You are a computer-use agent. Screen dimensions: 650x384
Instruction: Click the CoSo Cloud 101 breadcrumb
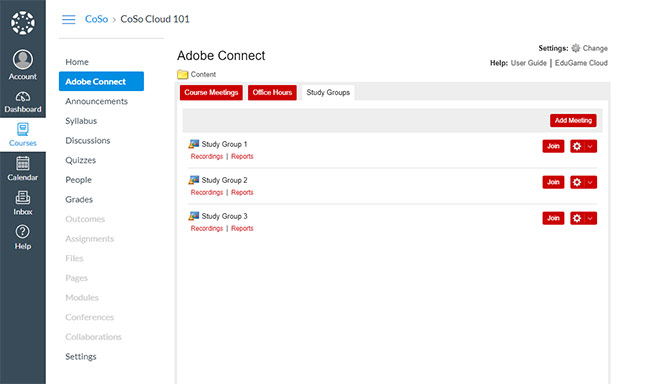click(x=155, y=19)
